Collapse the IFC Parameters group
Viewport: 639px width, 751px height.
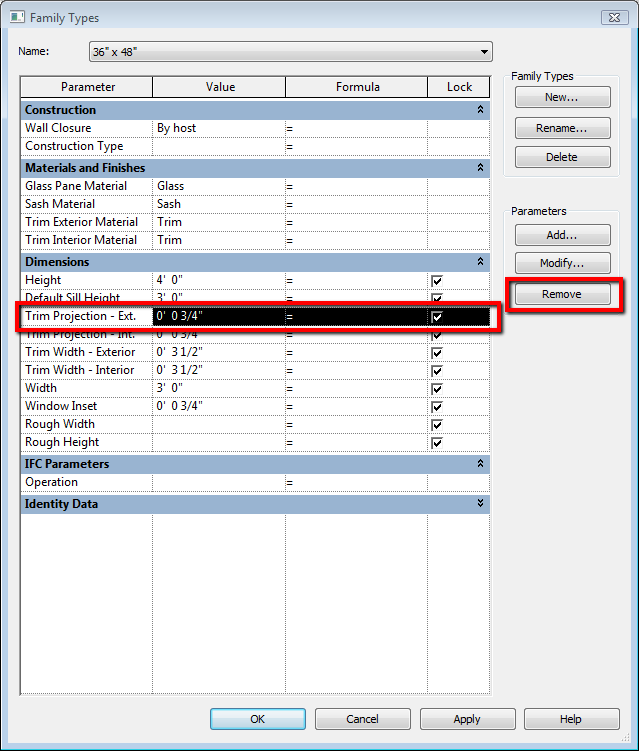tap(480, 464)
